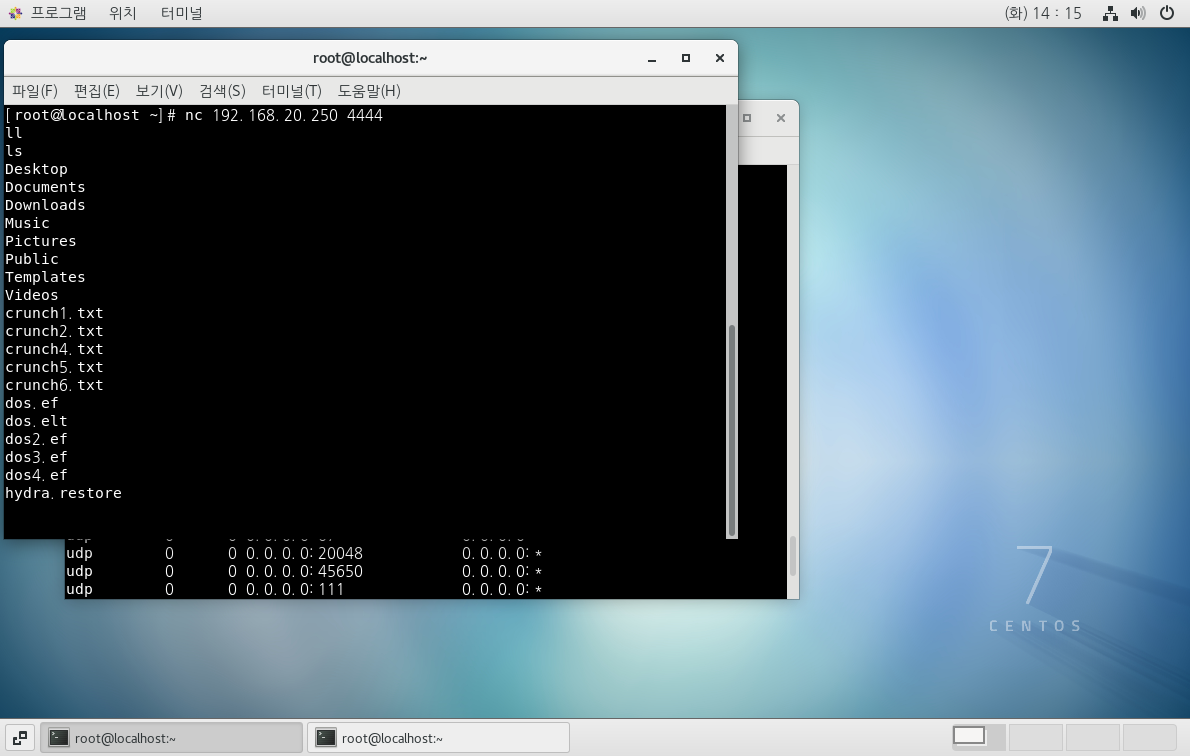Click the 'dos.elt' file name
The width and height of the screenshot is (1190, 756).
pos(36,421)
